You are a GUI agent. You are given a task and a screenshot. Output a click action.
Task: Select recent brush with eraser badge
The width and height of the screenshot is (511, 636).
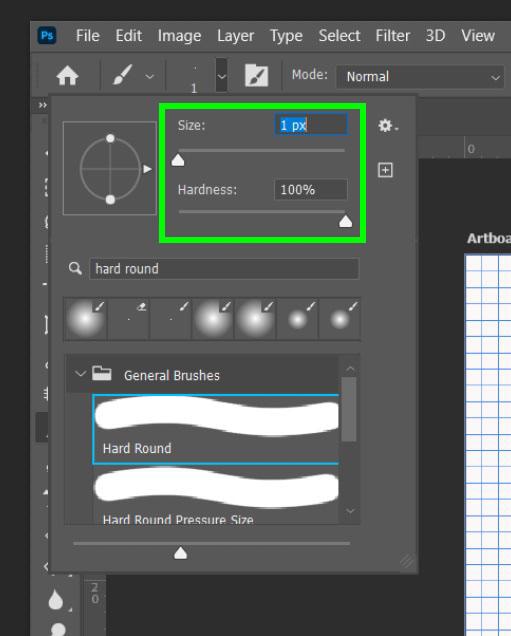pos(129,319)
